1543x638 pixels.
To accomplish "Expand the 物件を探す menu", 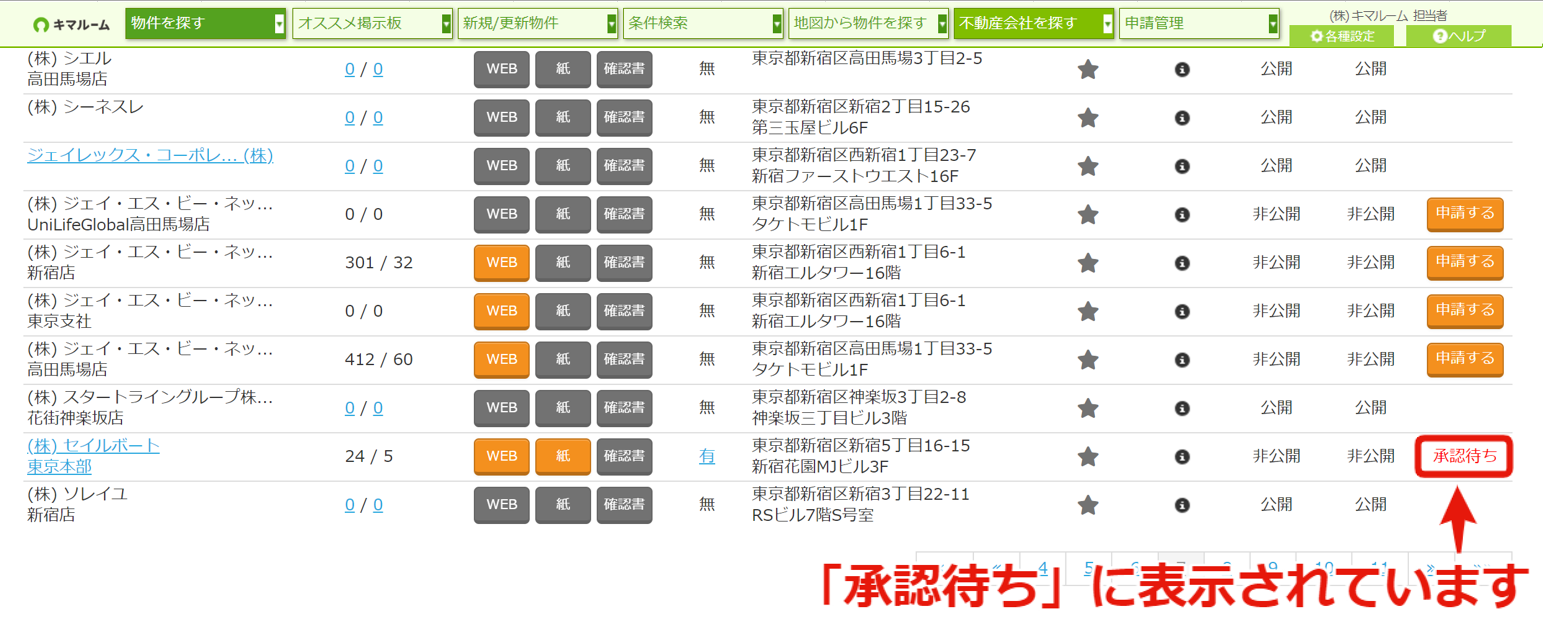I will 206,23.
